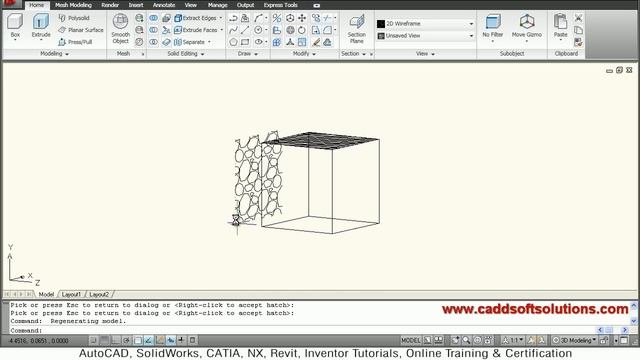Select the Polygon draw tool

coord(233,42)
